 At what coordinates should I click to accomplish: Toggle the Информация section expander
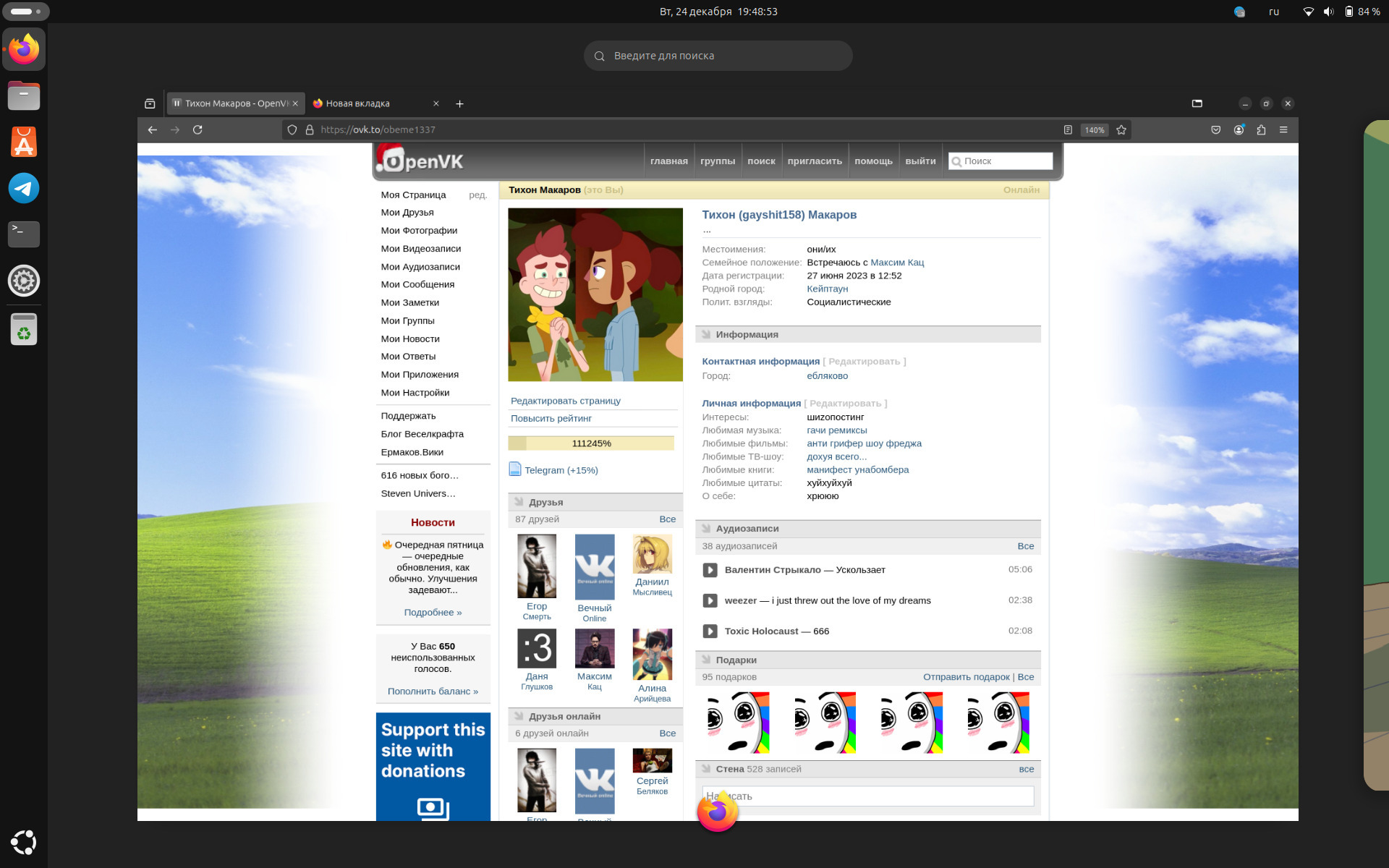coord(706,334)
